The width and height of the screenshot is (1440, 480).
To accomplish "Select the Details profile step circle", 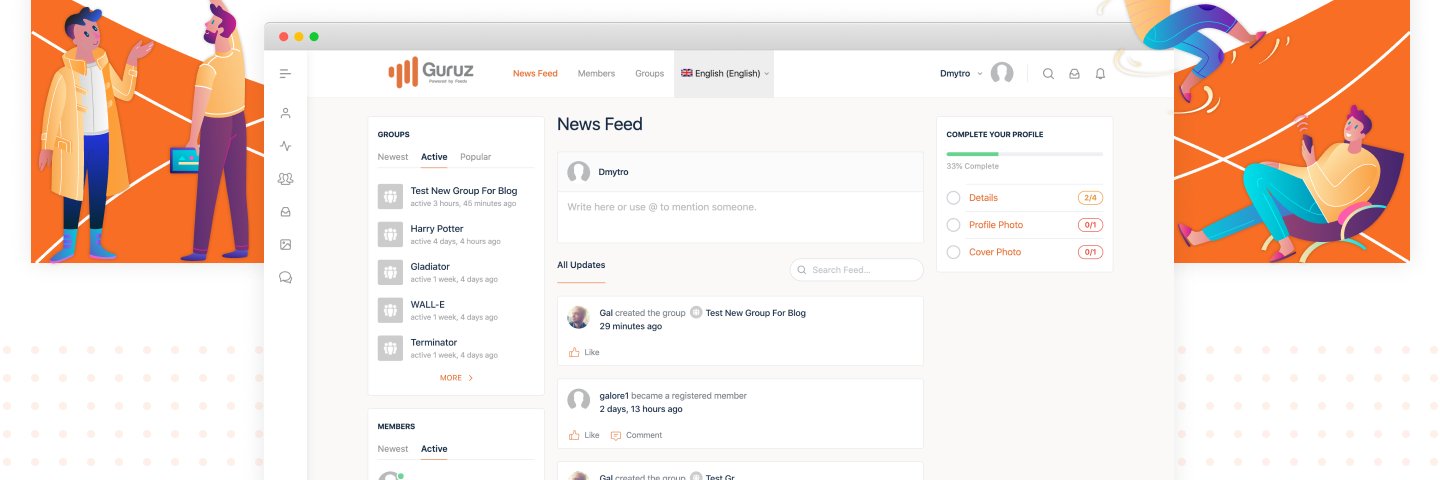I will click(953, 198).
